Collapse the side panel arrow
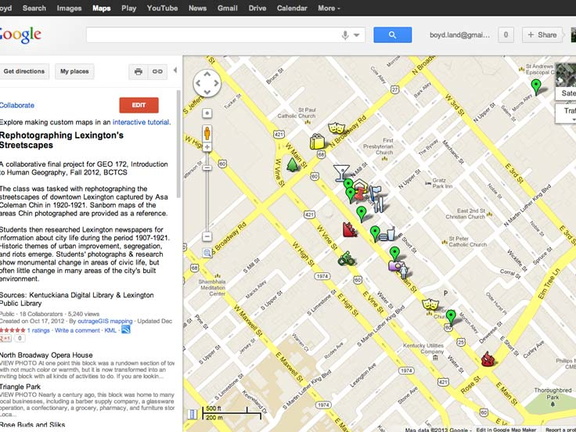This screenshot has width=576, height=432. [175, 70]
